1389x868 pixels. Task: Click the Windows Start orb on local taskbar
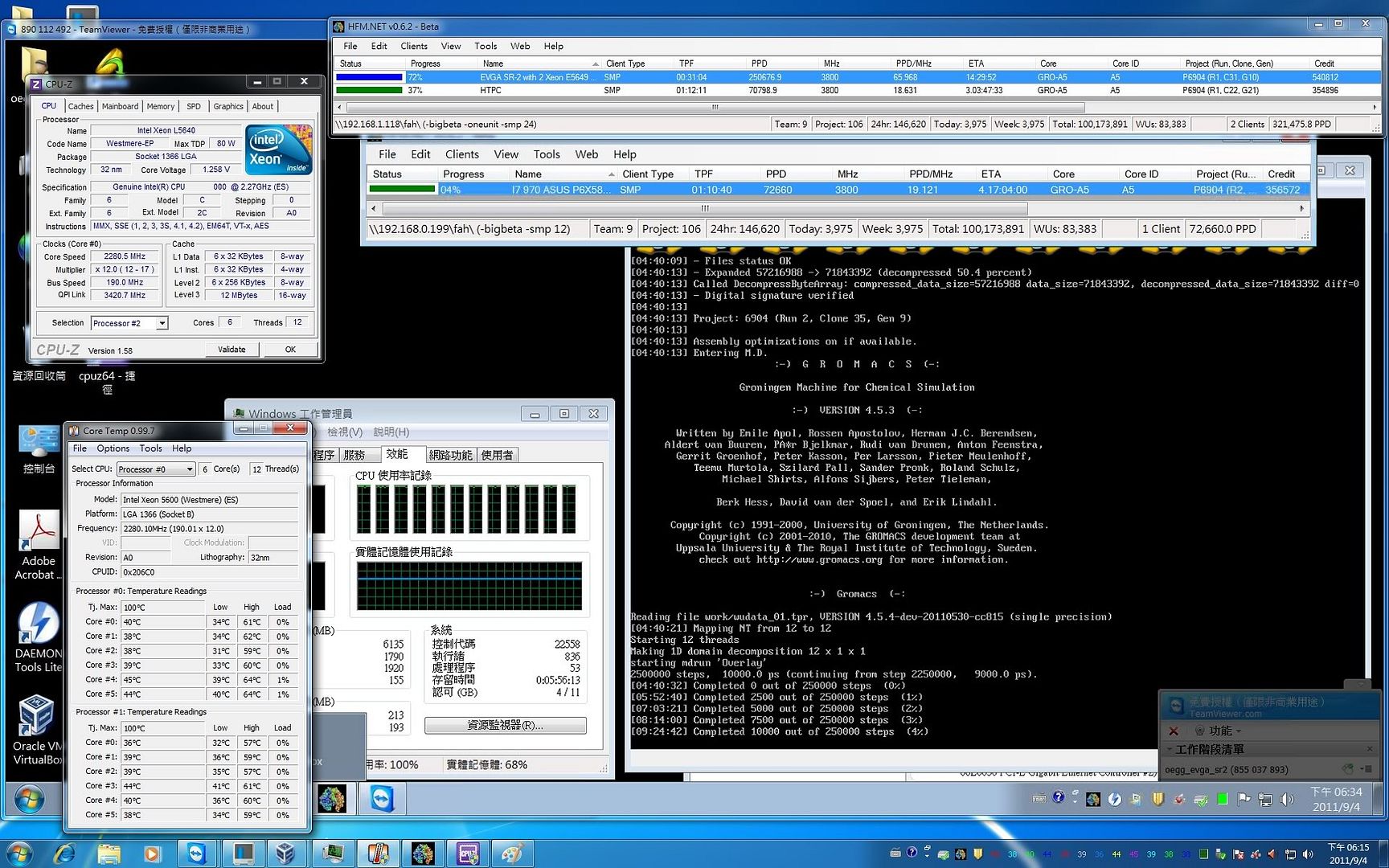coord(19,853)
